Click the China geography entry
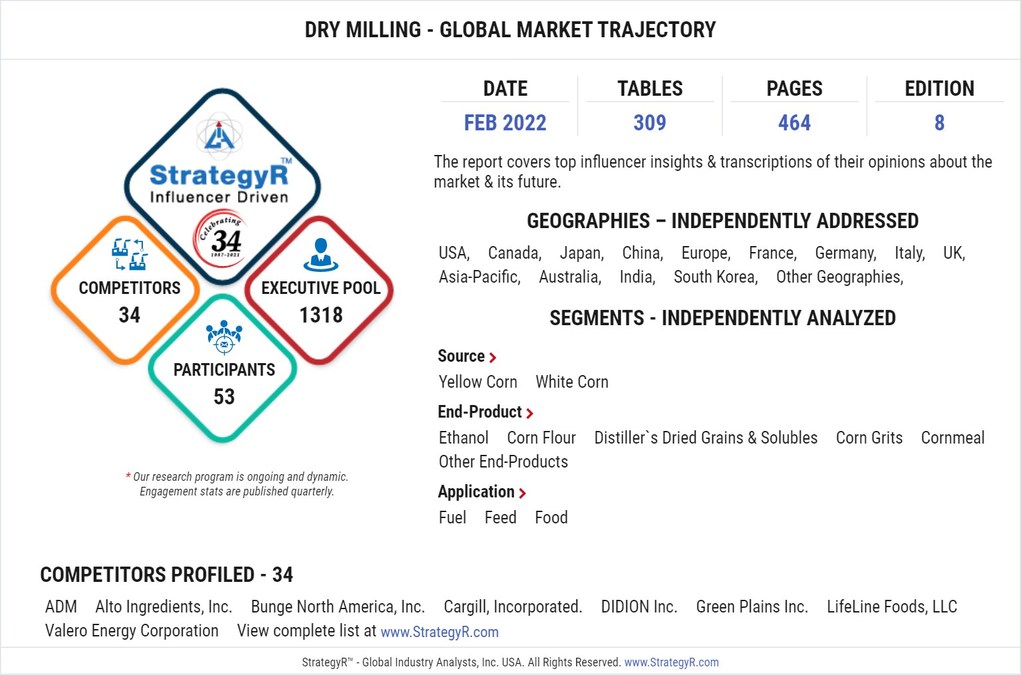1021x675 pixels. click(643, 253)
